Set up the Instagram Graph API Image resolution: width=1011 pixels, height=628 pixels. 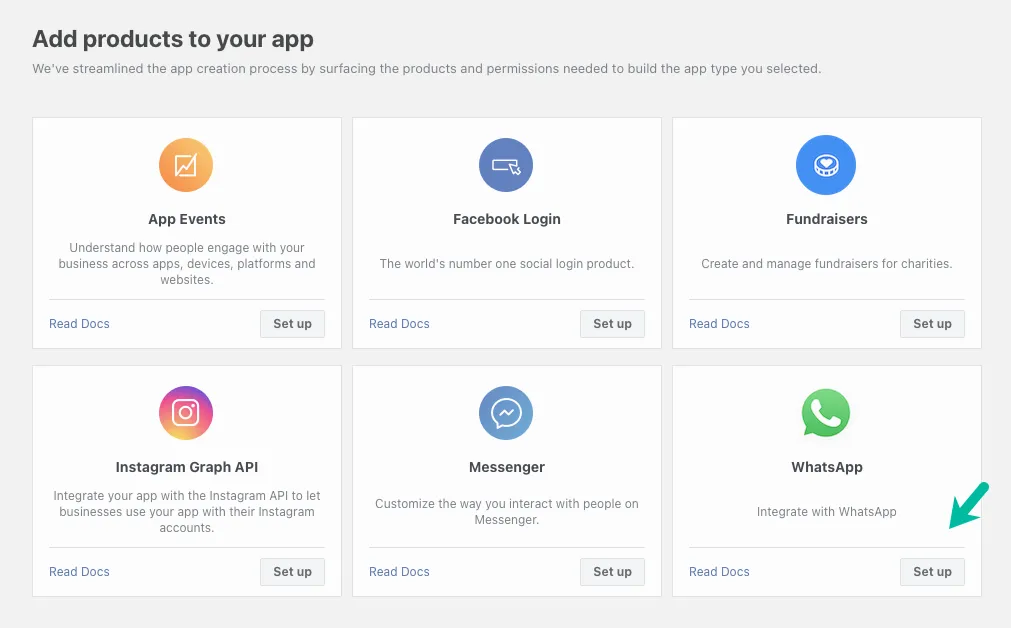coord(292,571)
